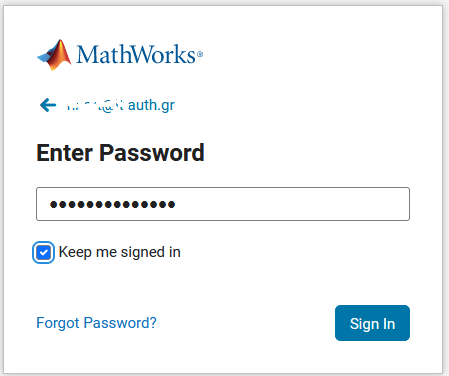This screenshot has height=376, width=449.
Task: Click the MathWorks membrane logo icon
Action: point(54,55)
